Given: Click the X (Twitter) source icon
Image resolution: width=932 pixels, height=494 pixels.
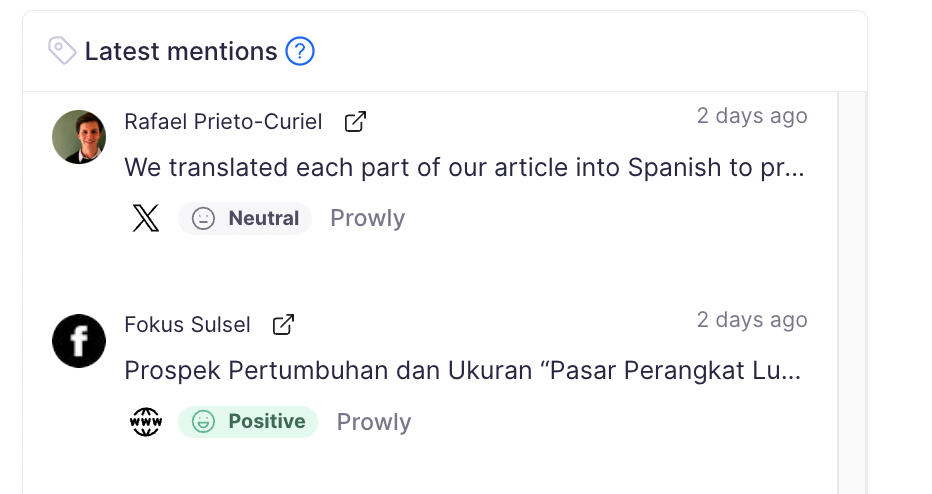Looking at the screenshot, I should point(146,218).
